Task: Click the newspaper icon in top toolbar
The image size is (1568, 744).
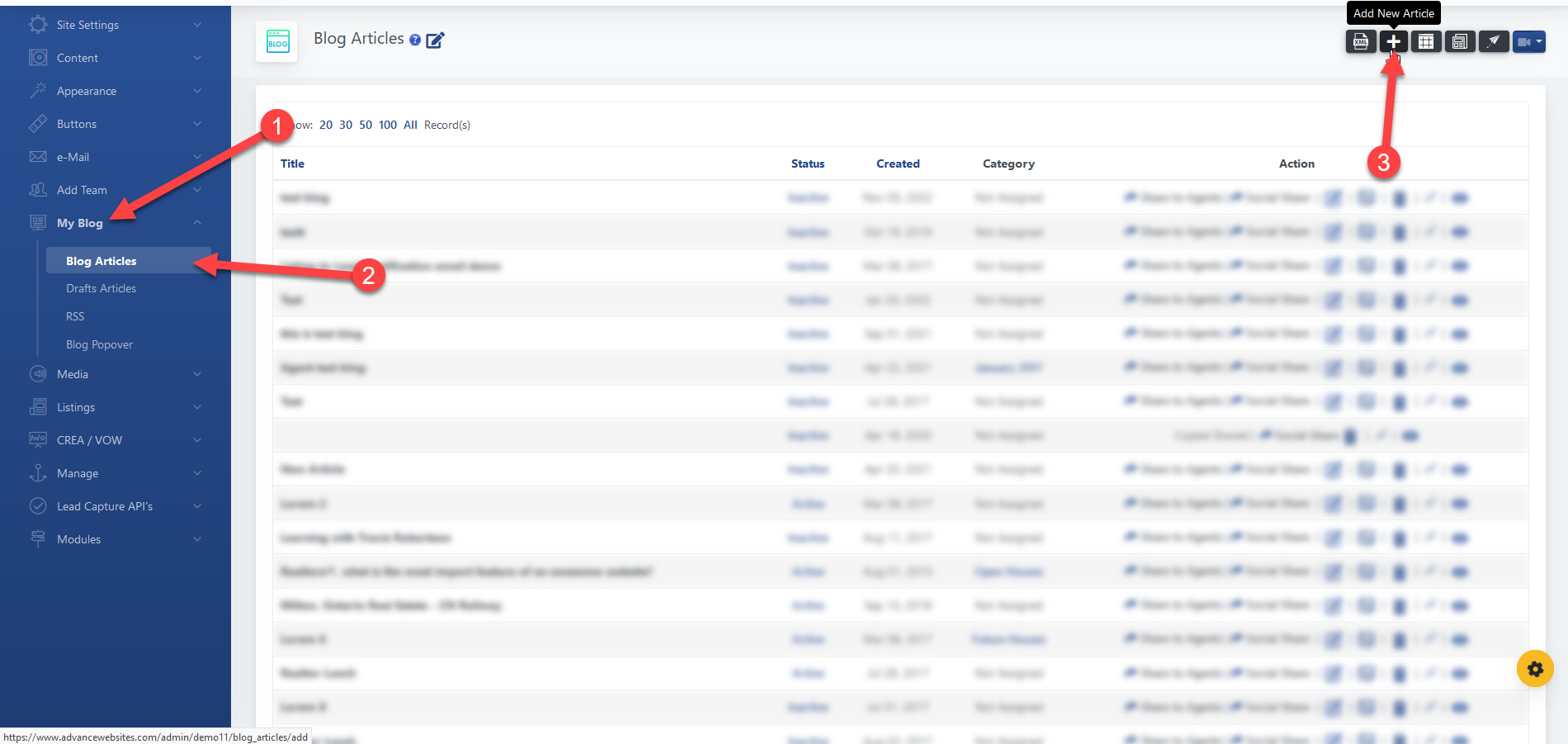Action: (1459, 41)
